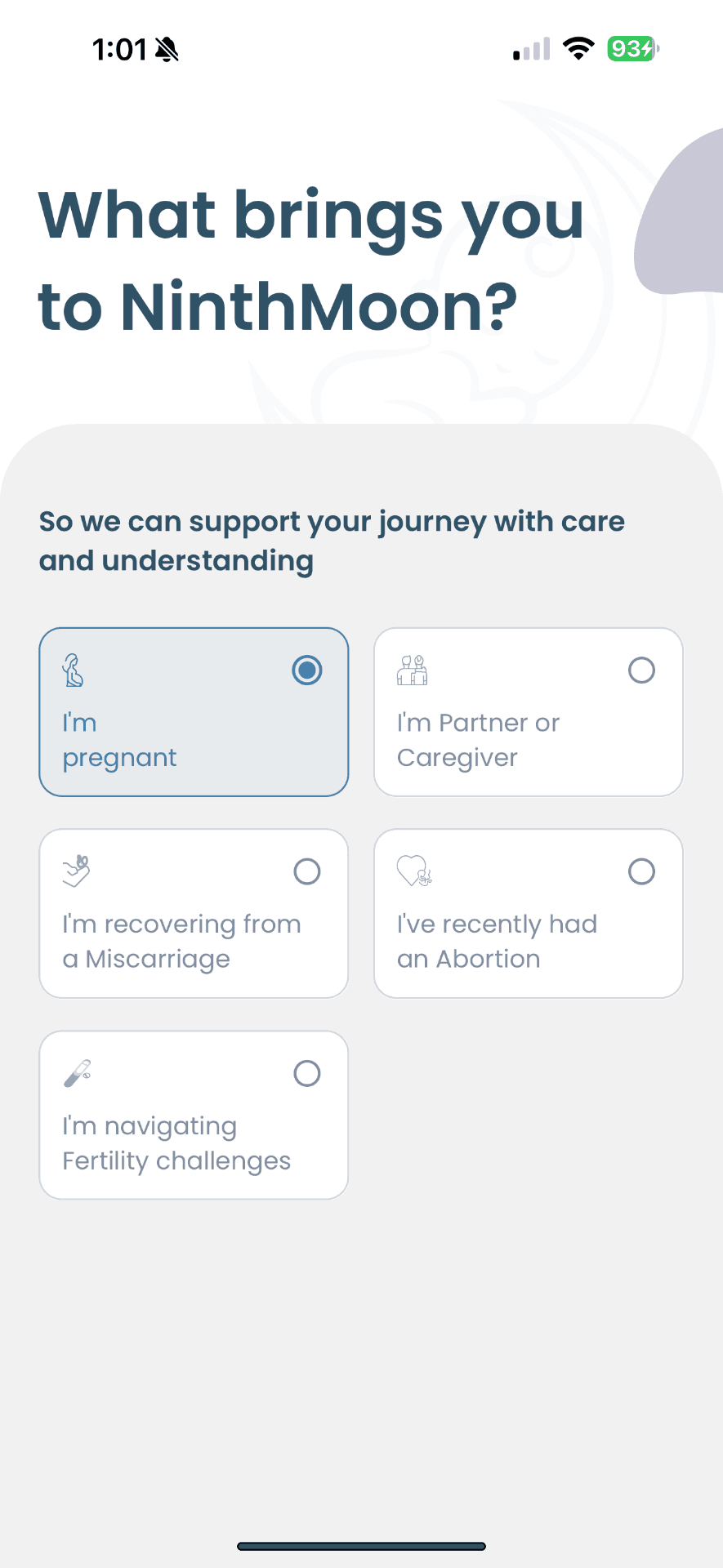Click the fertility test strip icon
Viewport: 723px width, 1568px height.
[x=77, y=1073]
